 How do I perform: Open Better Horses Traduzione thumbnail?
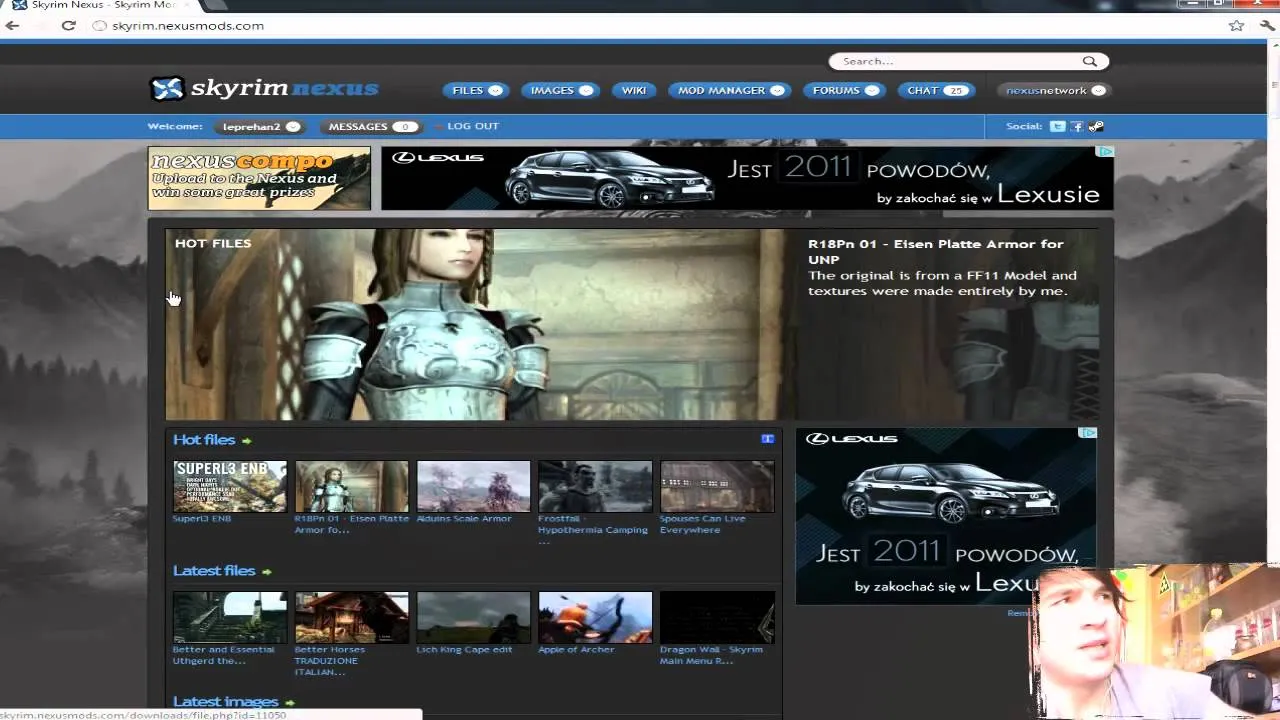tap(352, 617)
